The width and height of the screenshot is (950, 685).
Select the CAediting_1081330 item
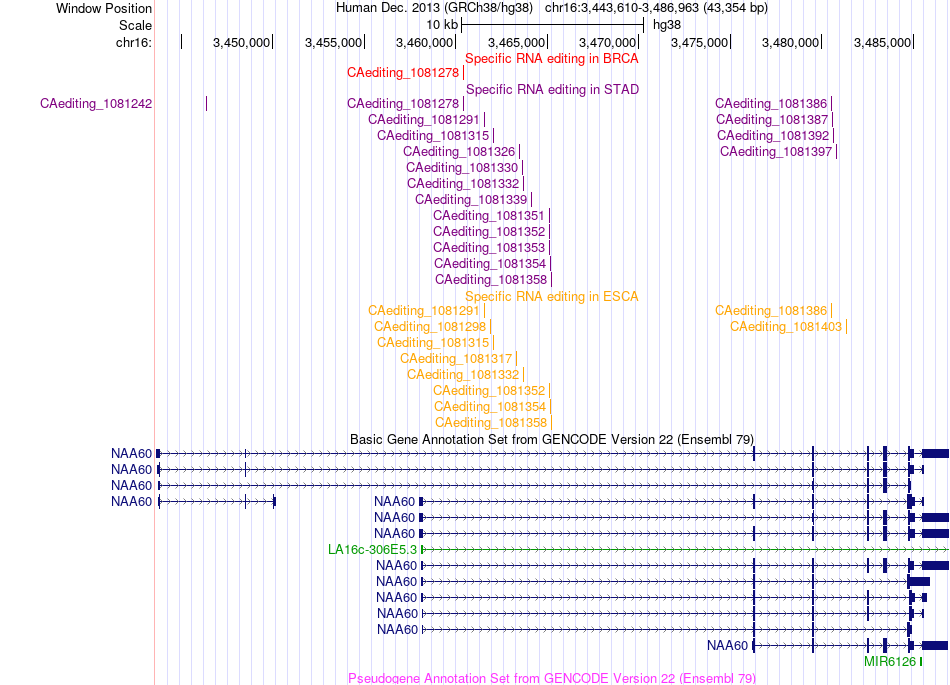click(x=462, y=168)
